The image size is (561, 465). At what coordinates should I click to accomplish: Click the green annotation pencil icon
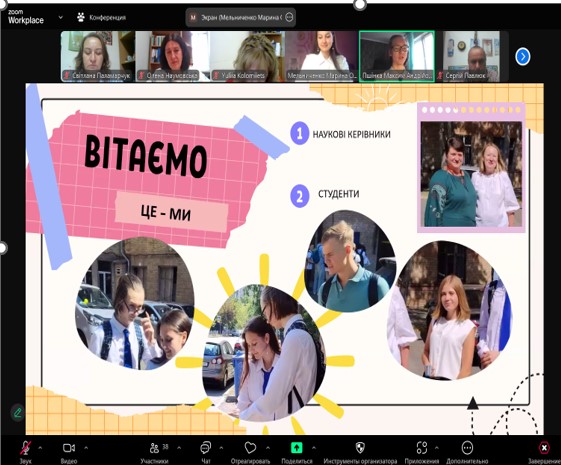pos(17,413)
